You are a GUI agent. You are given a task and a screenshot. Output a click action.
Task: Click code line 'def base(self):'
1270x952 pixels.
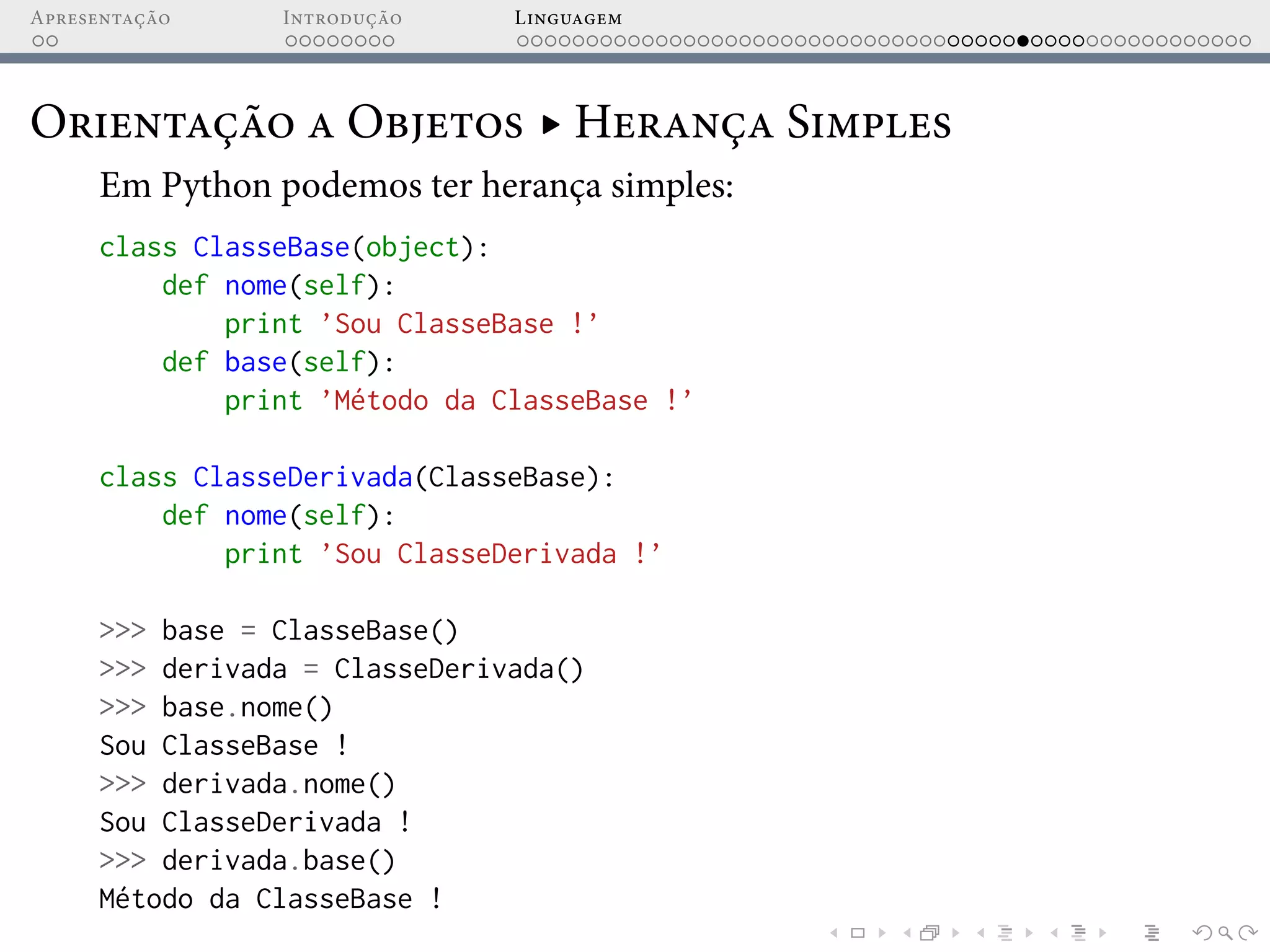click(278, 363)
